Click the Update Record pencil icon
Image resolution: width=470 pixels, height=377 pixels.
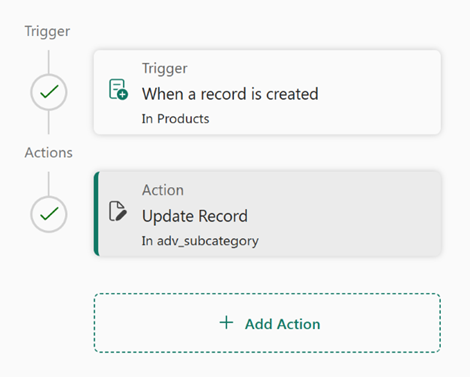tap(118, 211)
